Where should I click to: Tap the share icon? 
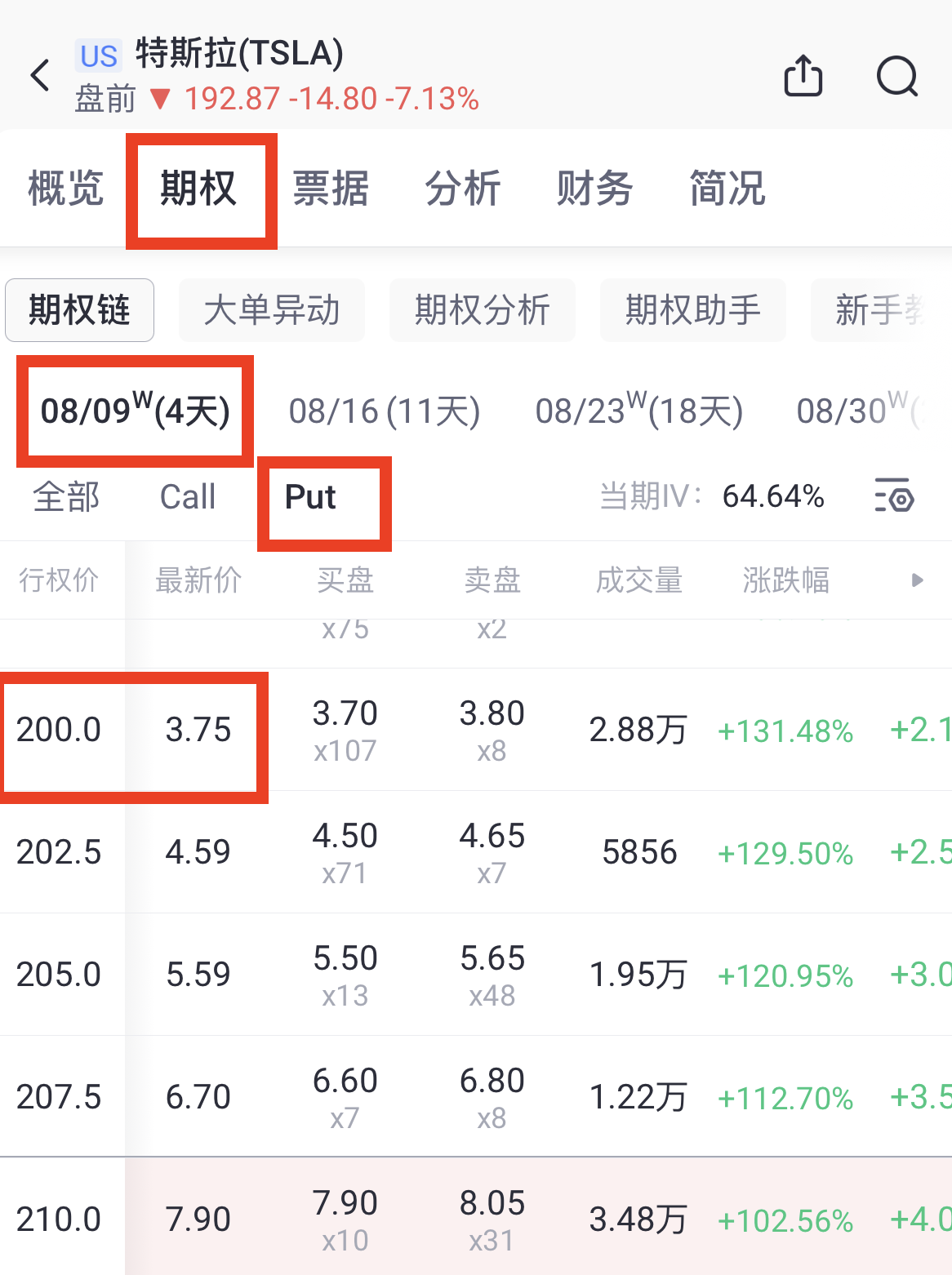pyautogui.click(x=803, y=76)
